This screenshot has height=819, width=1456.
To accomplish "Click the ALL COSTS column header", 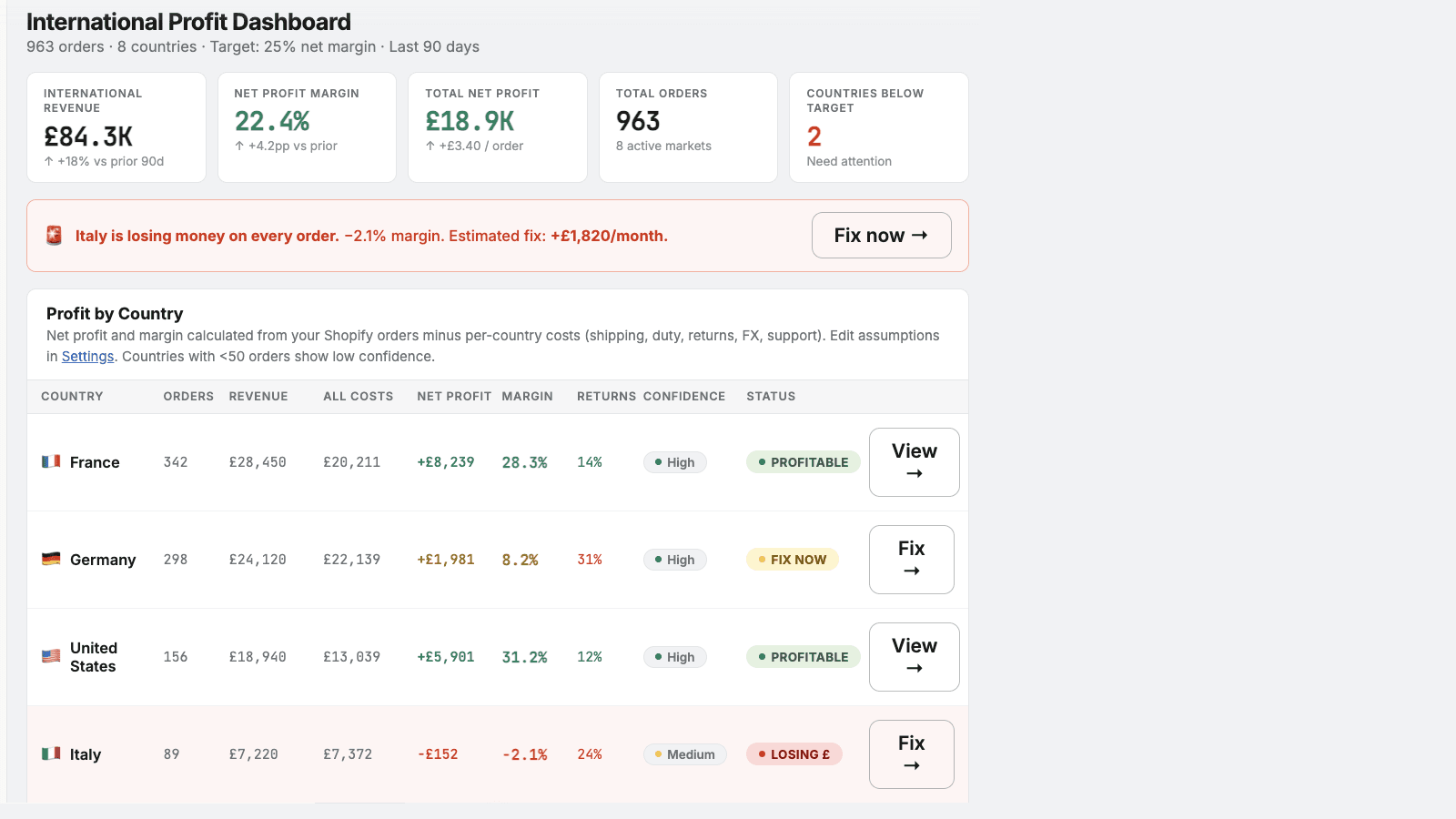I will tap(359, 397).
